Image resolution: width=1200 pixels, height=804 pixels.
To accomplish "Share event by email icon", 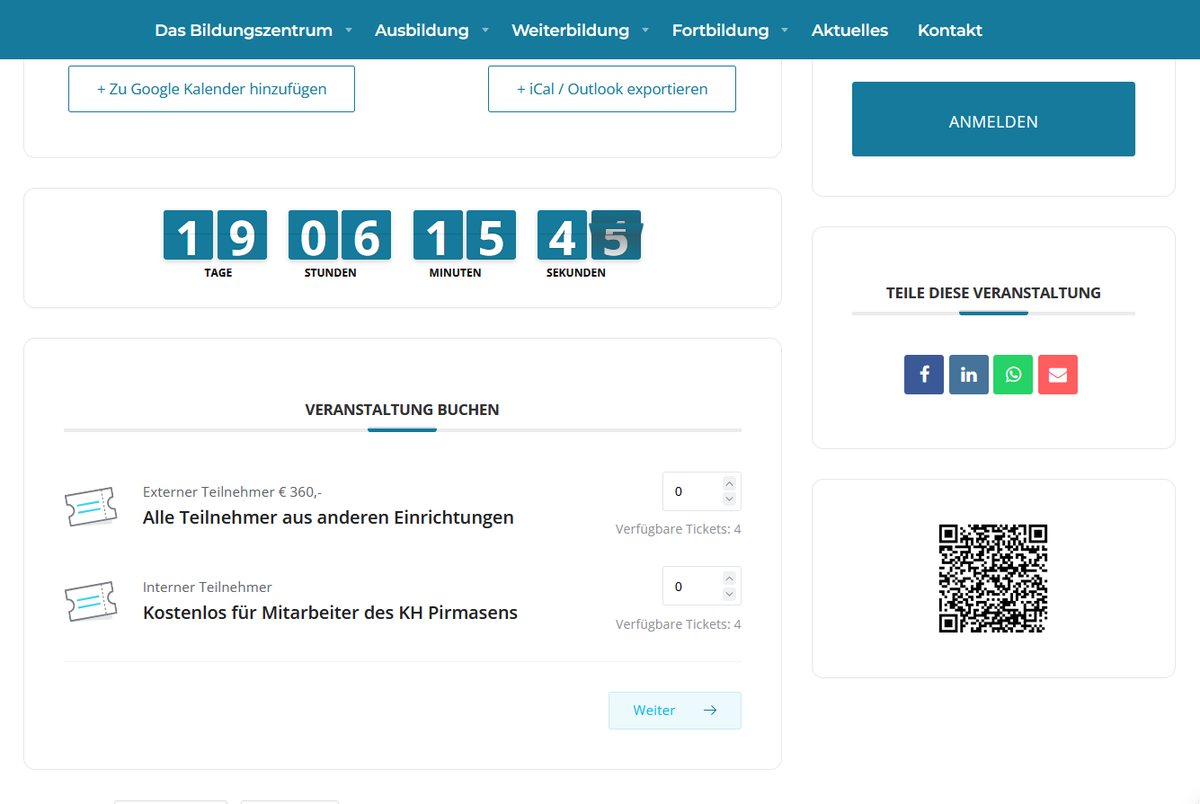I will tap(1058, 374).
